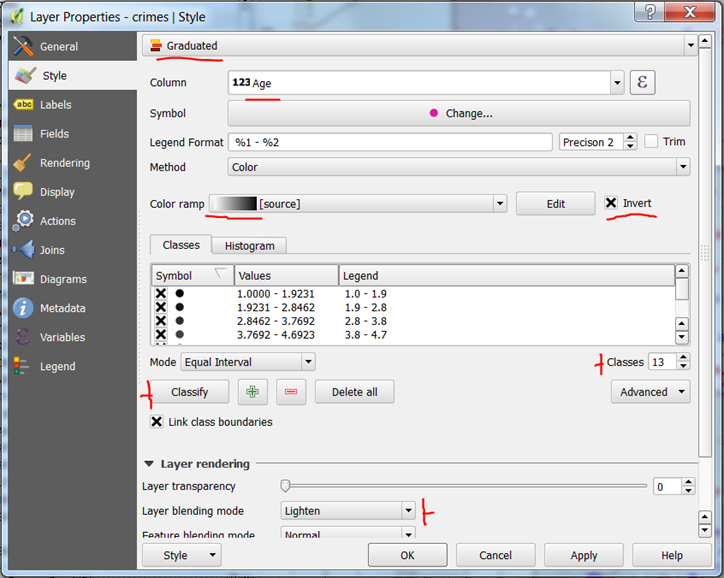Screen dimensions: 724x578
Task: Open the Labels settings in sidebar
Action: pyautogui.click(x=55, y=105)
